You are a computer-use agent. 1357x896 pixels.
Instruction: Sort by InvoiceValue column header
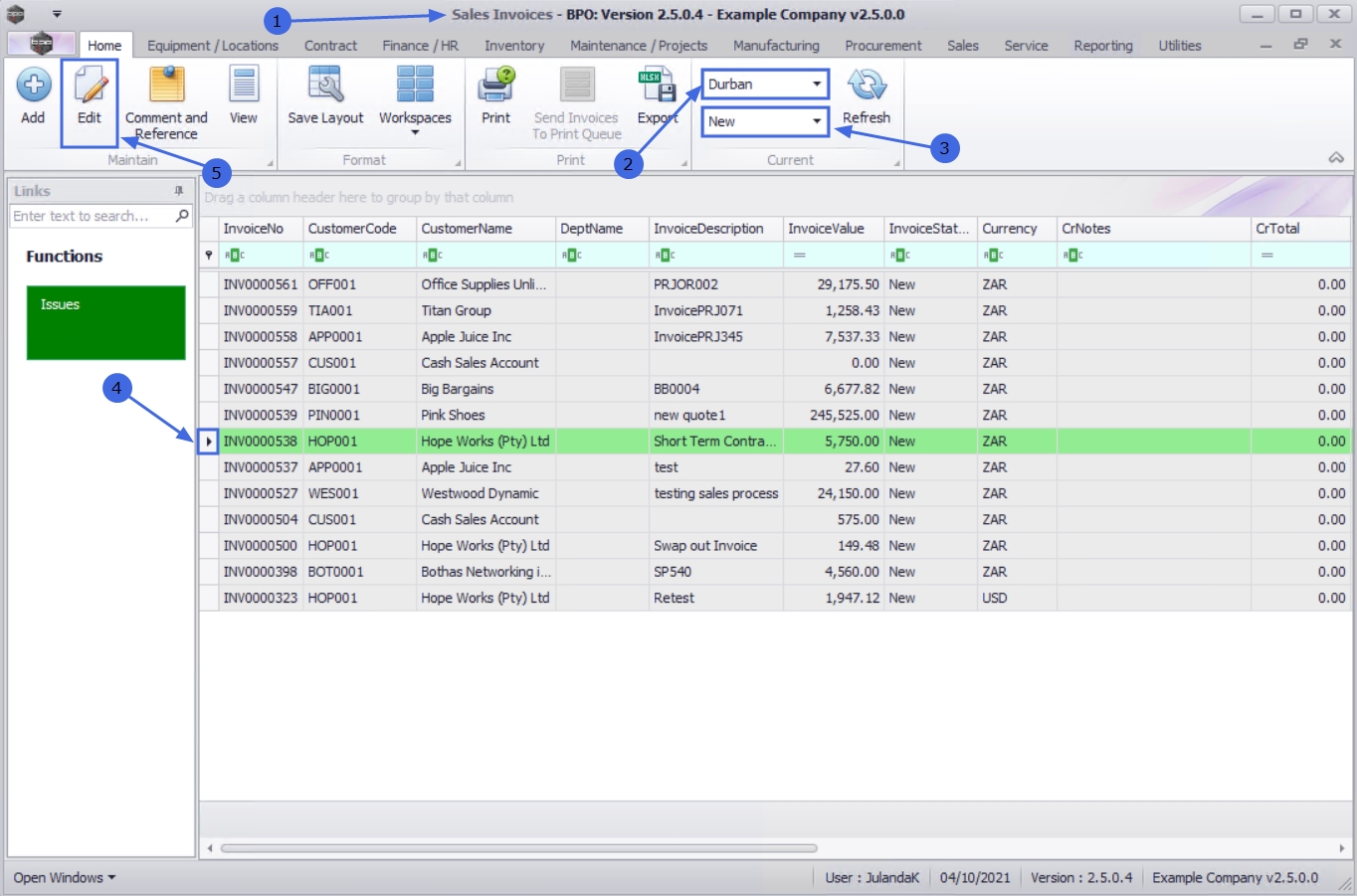834,229
